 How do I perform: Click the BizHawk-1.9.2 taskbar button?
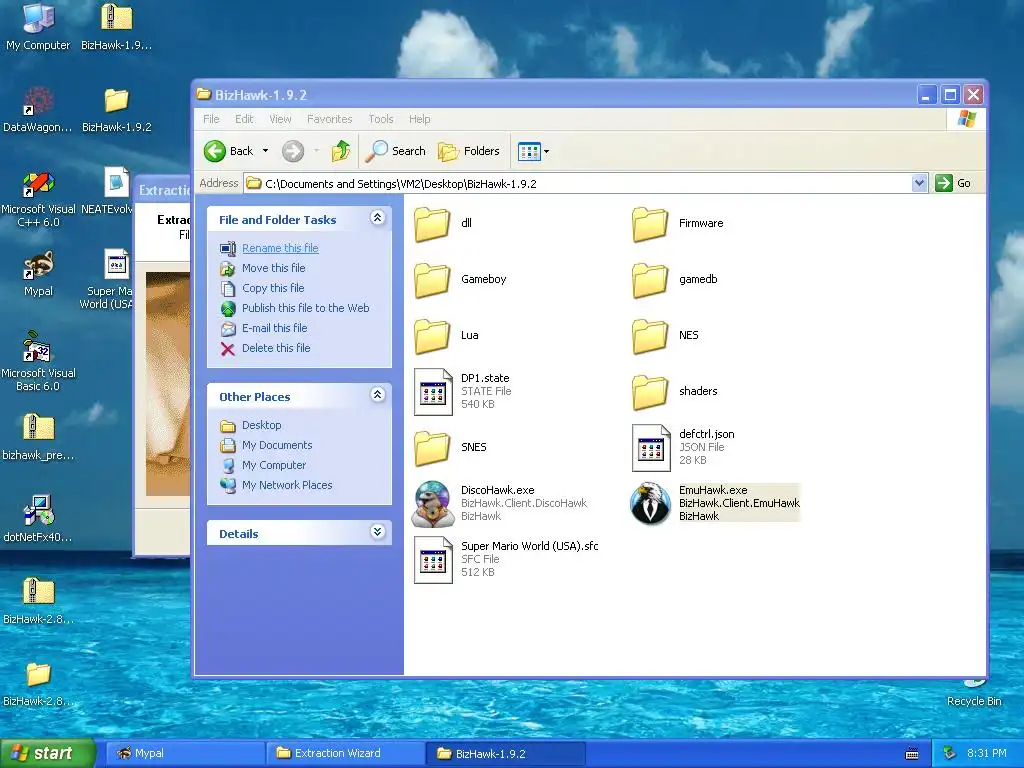click(505, 753)
